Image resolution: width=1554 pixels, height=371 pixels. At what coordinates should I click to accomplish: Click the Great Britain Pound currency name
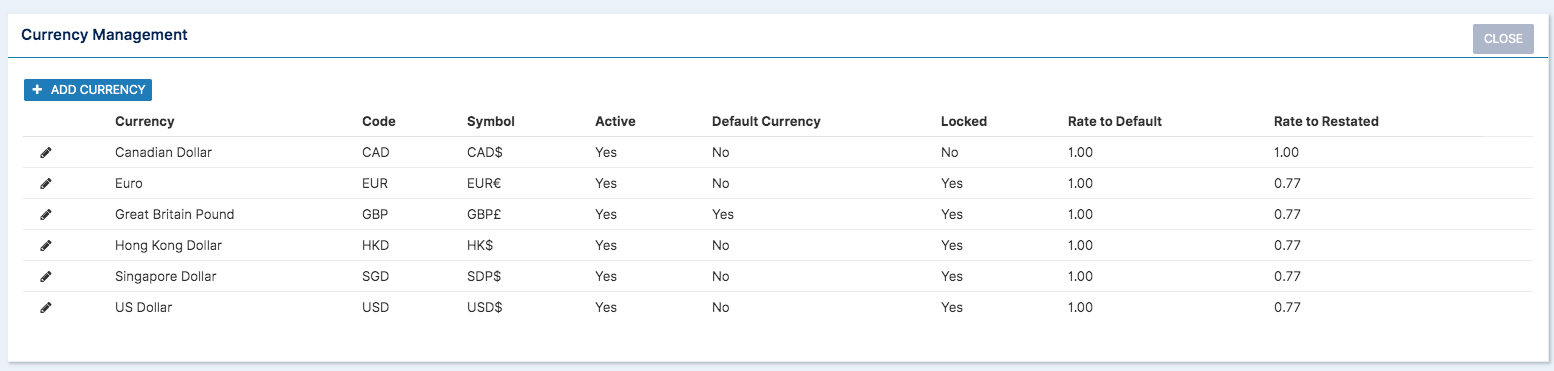tap(175, 214)
